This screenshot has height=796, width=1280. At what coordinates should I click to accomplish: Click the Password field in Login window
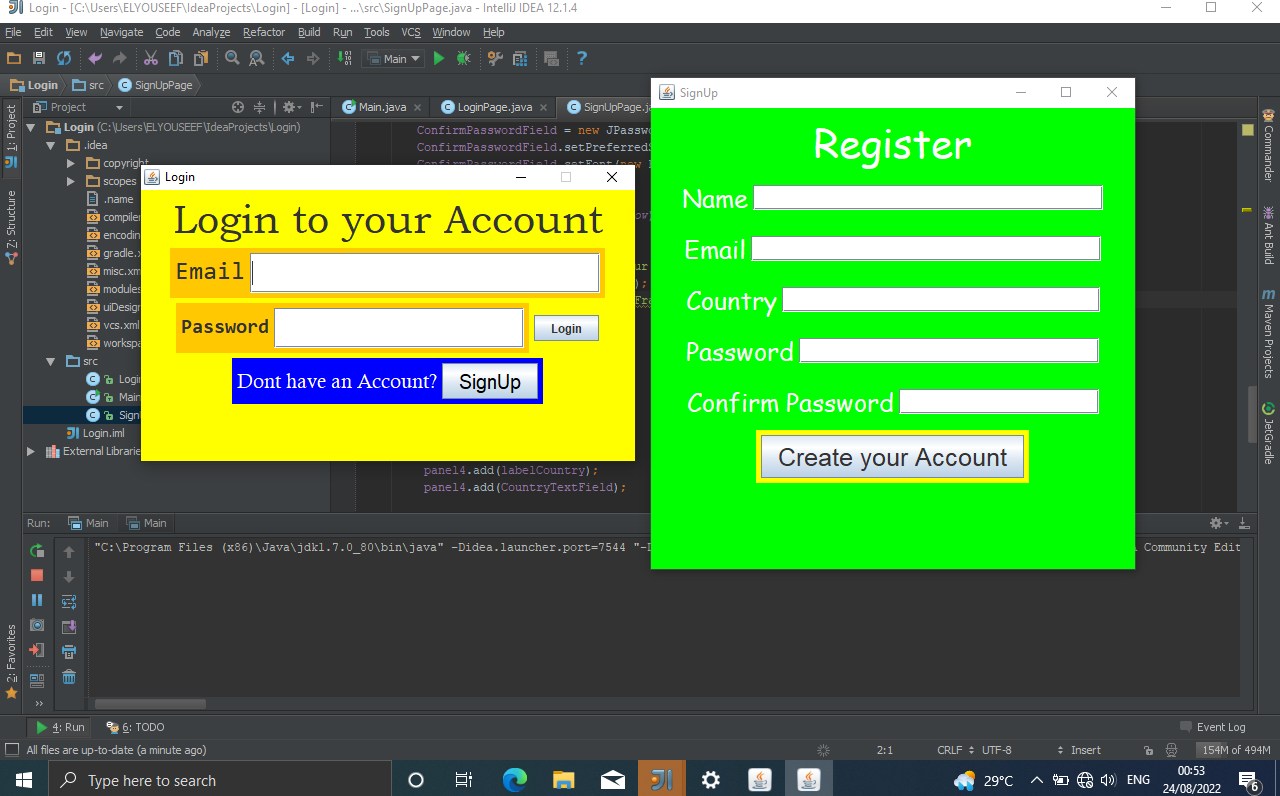pyautogui.click(x=399, y=327)
